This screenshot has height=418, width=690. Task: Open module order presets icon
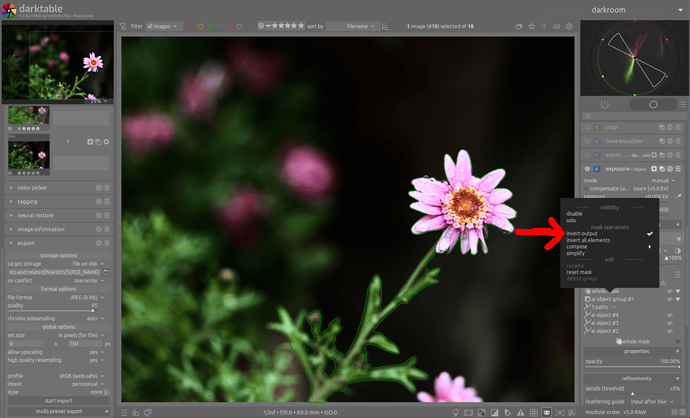(x=683, y=412)
